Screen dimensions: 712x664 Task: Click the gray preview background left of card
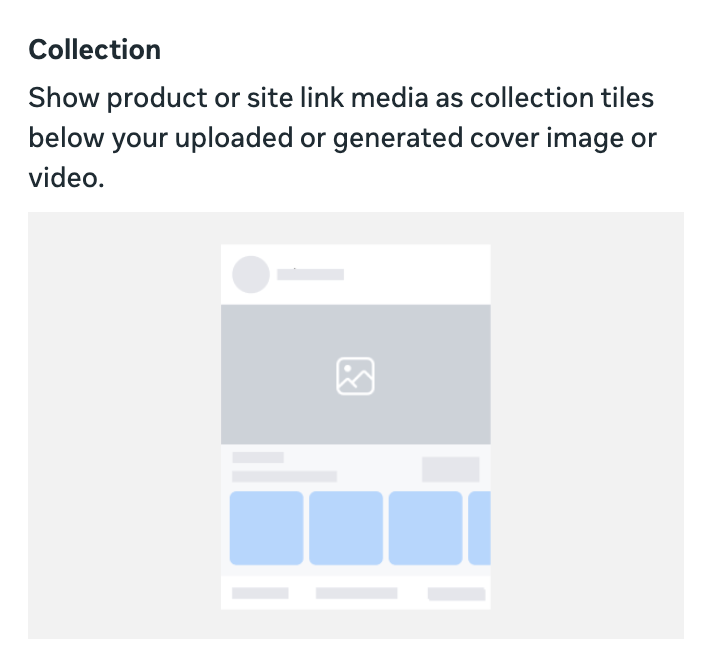pyautogui.click(x=124, y=425)
